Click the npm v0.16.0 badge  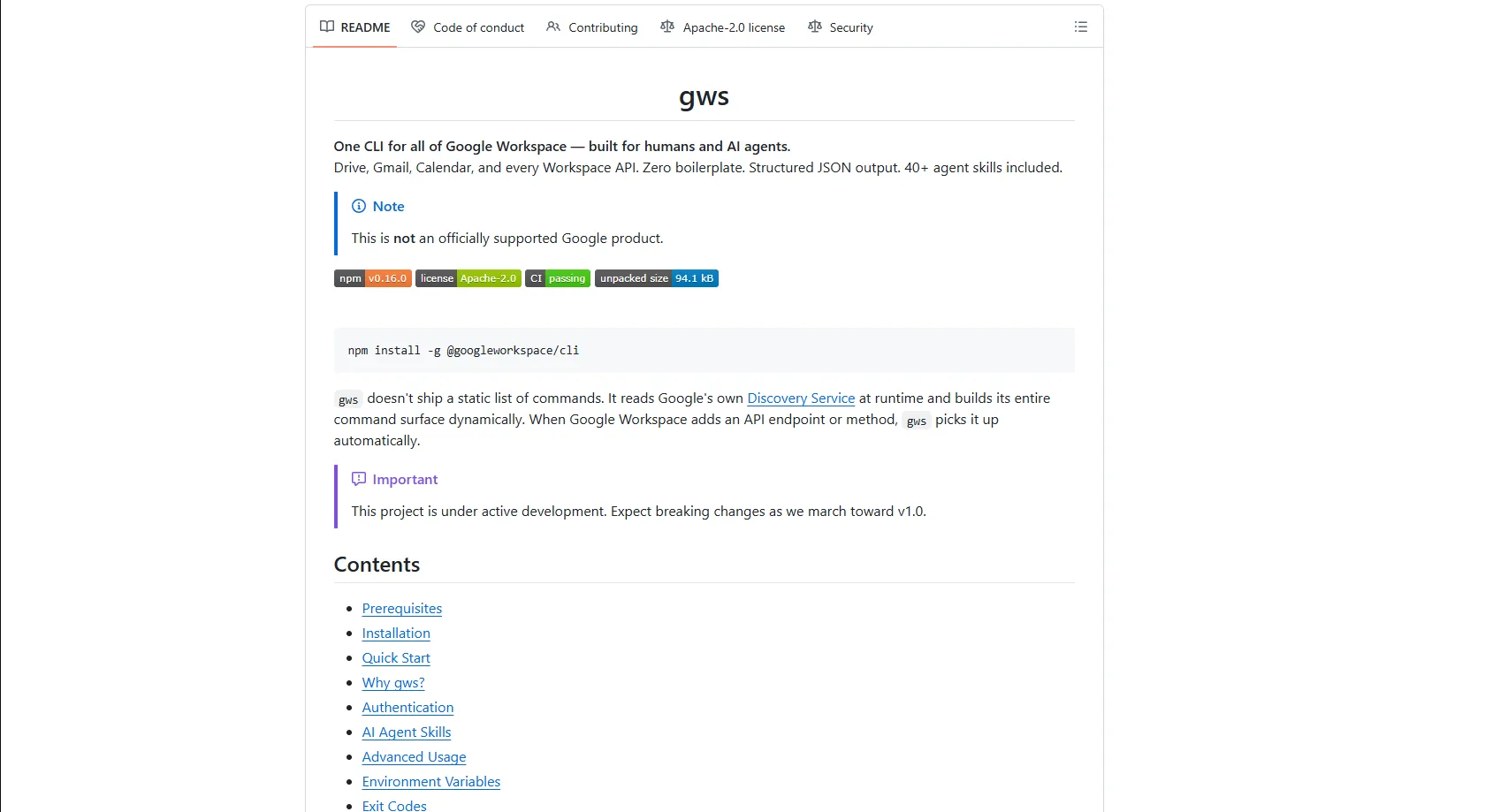[372, 277]
